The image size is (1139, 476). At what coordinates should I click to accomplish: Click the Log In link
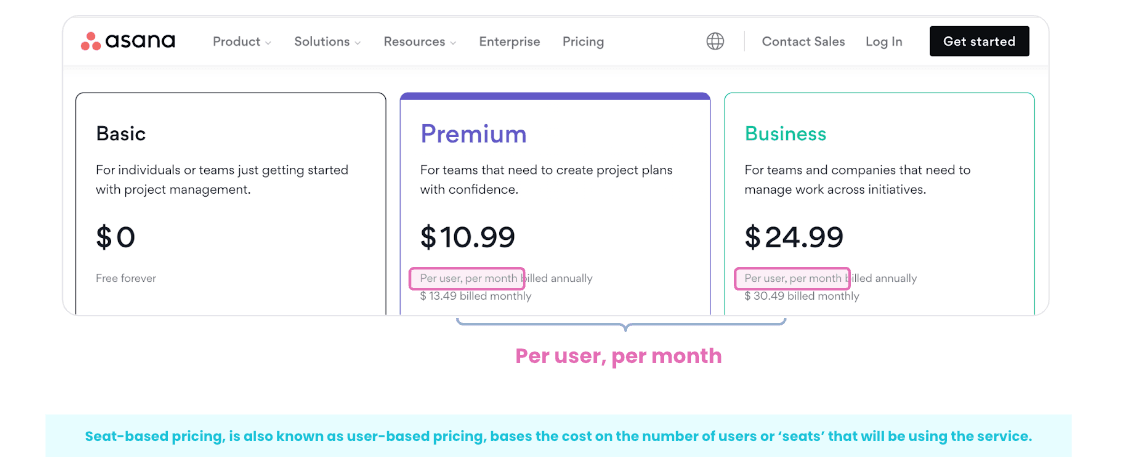pos(884,42)
